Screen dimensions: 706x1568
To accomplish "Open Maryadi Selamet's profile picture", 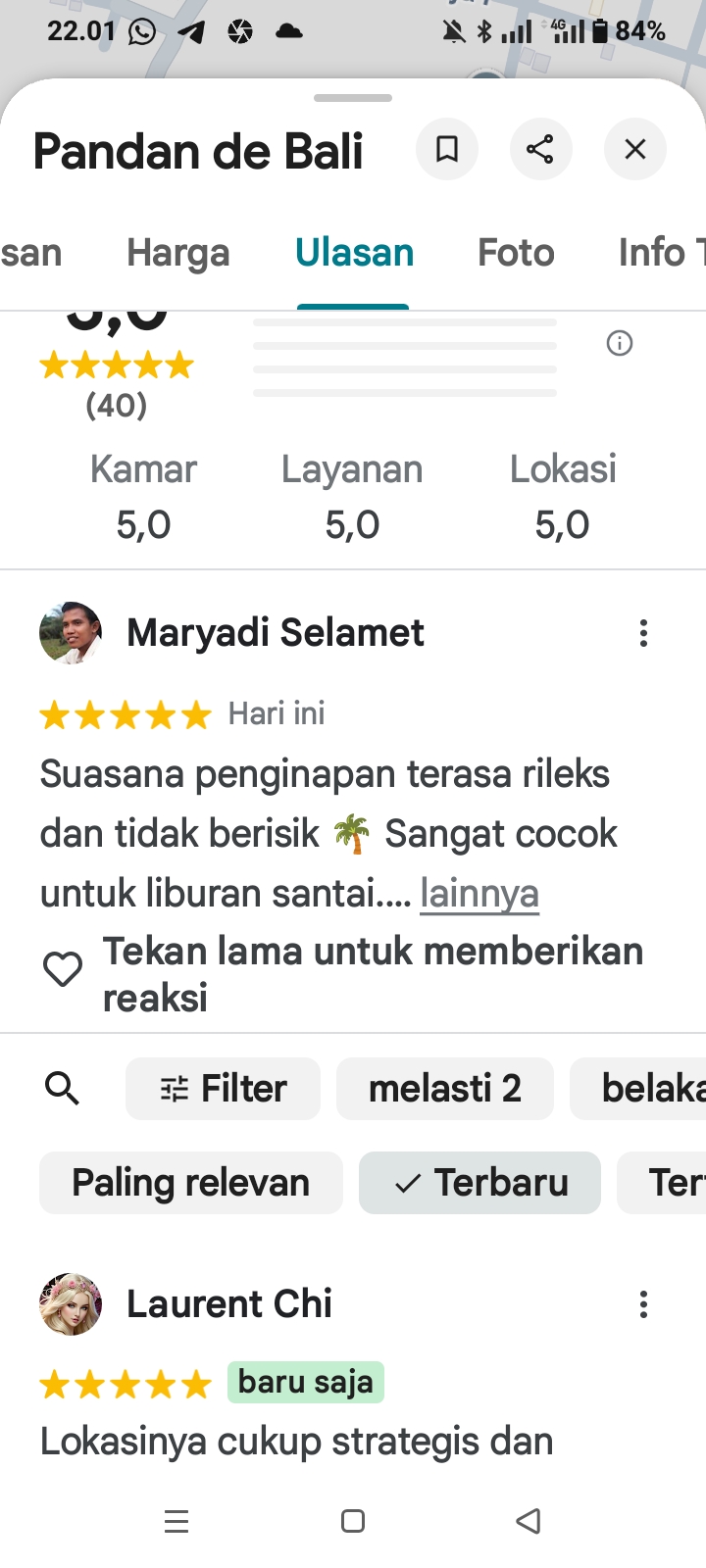I will click(71, 633).
